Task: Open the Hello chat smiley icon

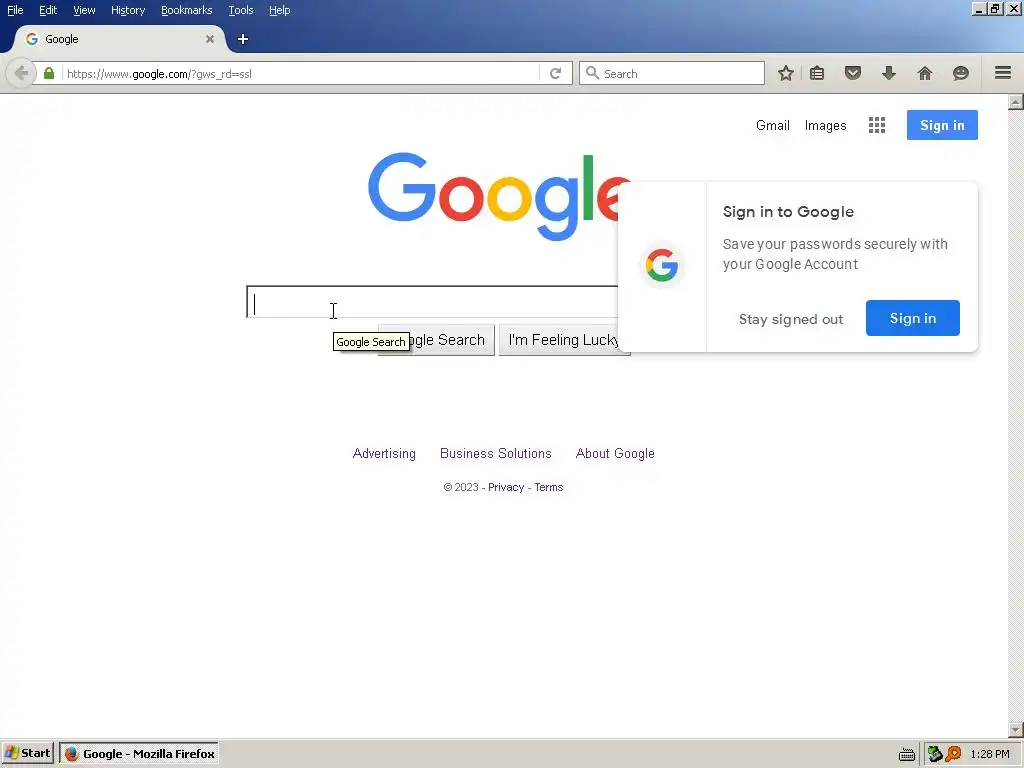Action: pyautogui.click(x=961, y=73)
